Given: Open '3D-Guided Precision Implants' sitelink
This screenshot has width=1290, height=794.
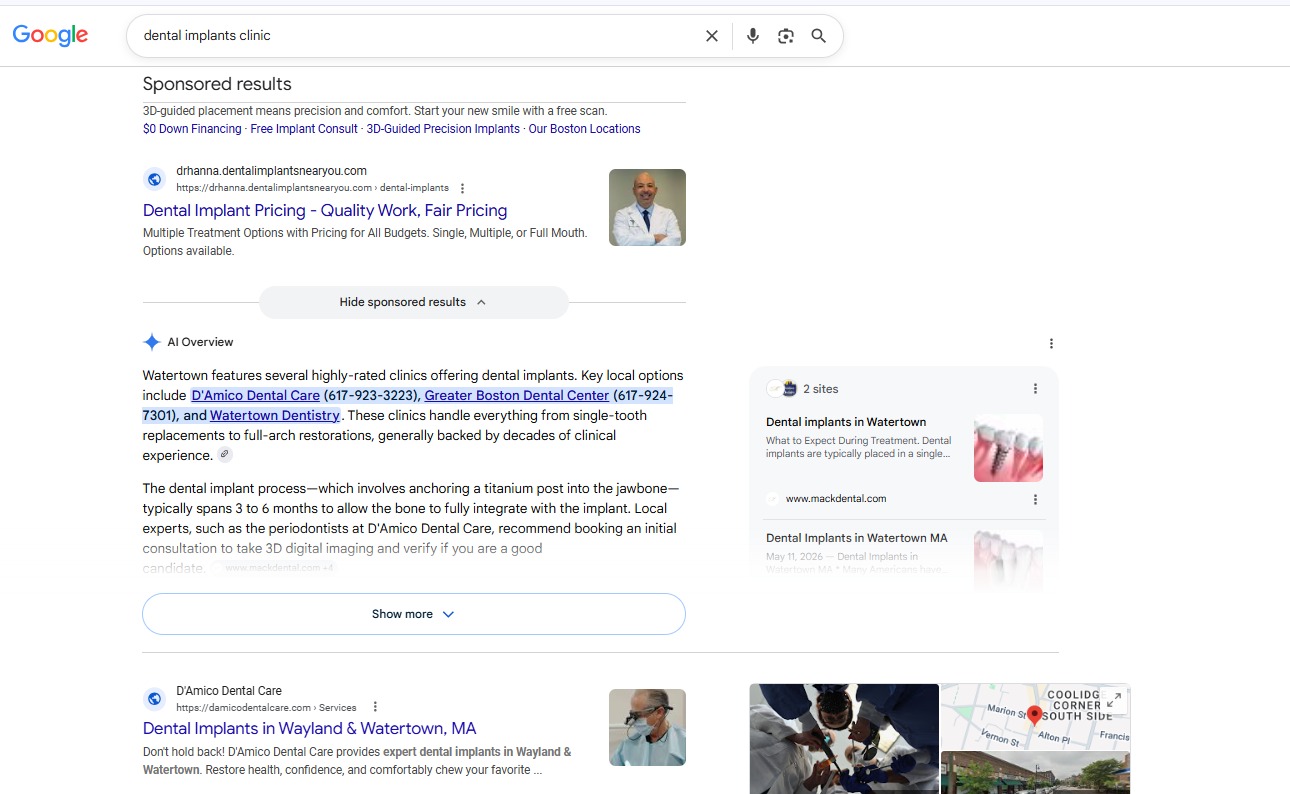Looking at the screenshot, I should [443, 129].
